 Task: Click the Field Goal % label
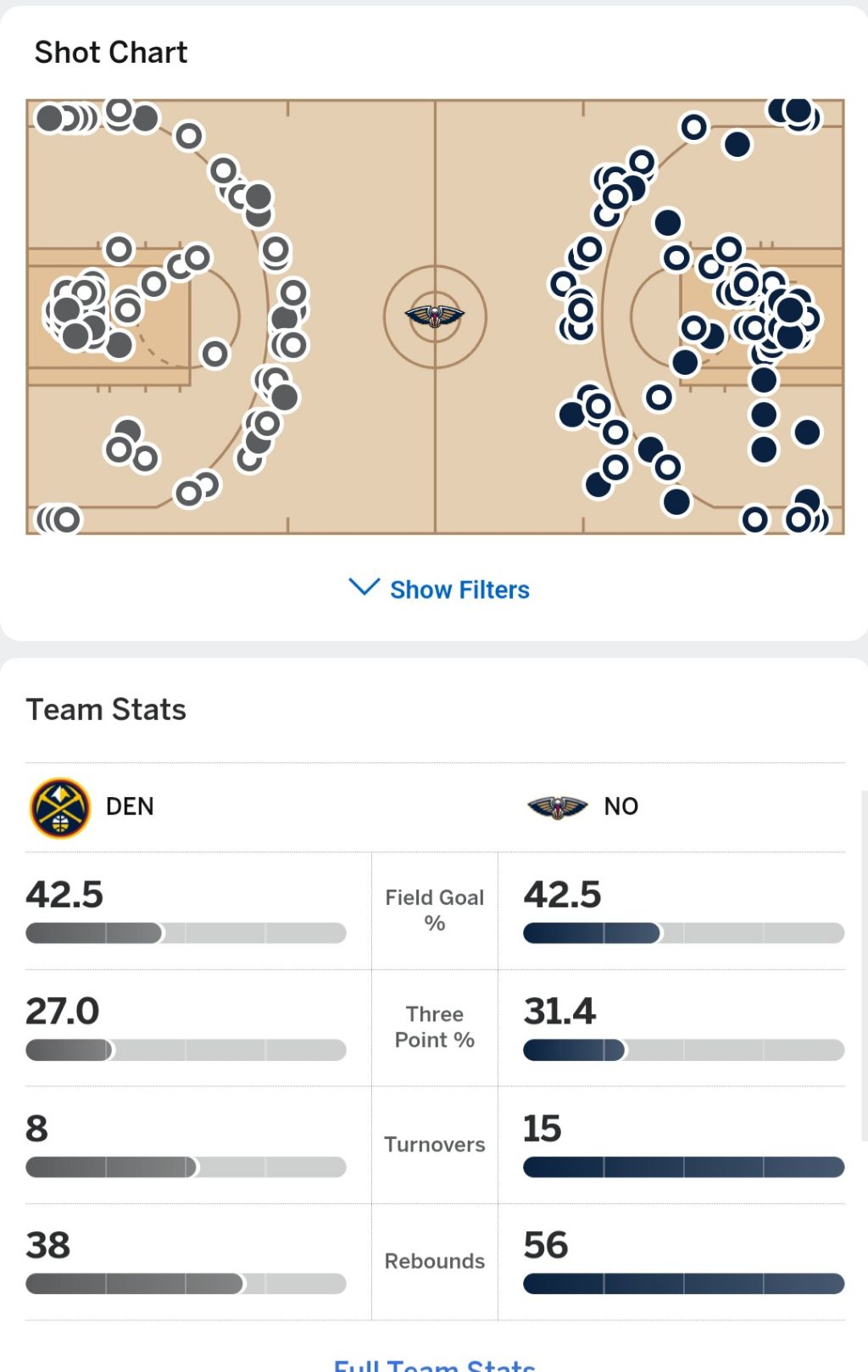[435, 910]
